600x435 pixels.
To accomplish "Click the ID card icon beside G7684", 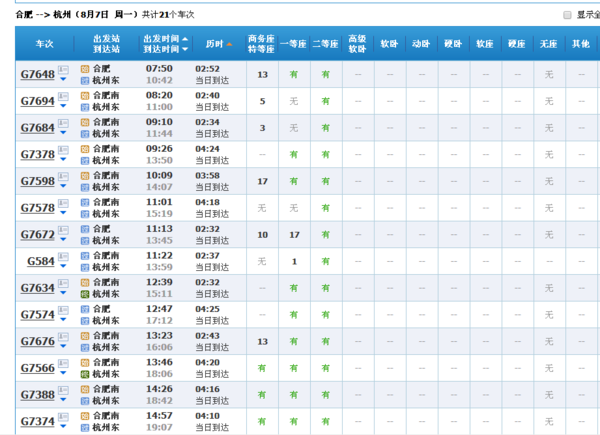I will click(63, 123).
